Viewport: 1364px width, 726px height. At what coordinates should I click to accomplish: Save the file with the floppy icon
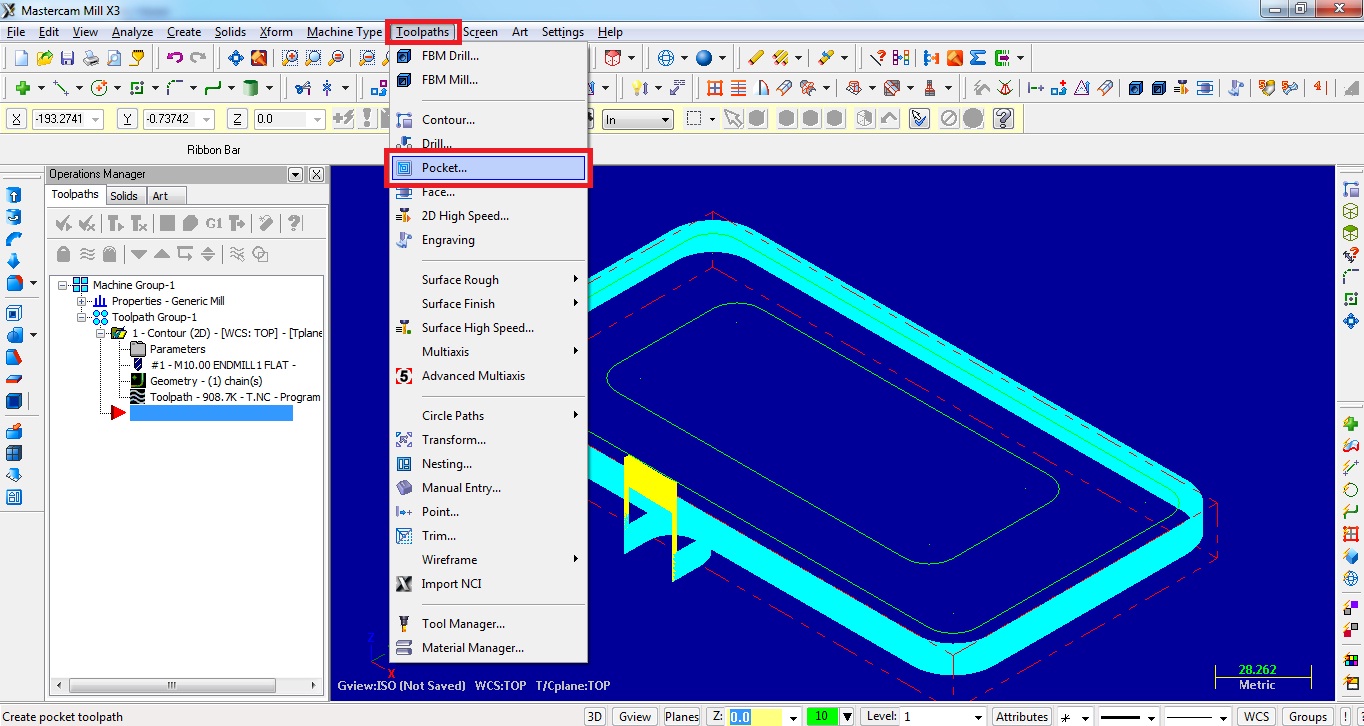67,58
